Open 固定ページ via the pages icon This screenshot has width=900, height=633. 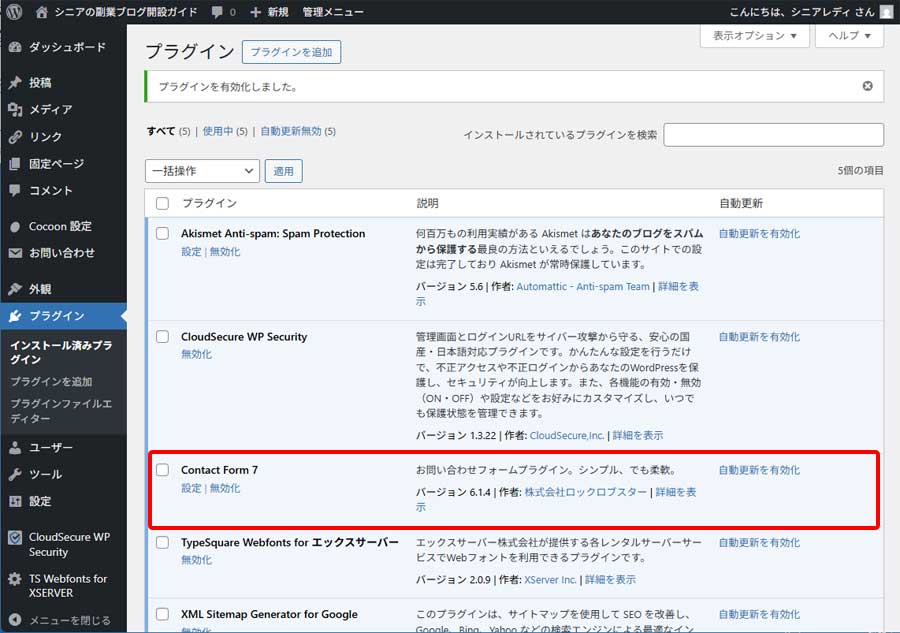click(x=14, y=163)
